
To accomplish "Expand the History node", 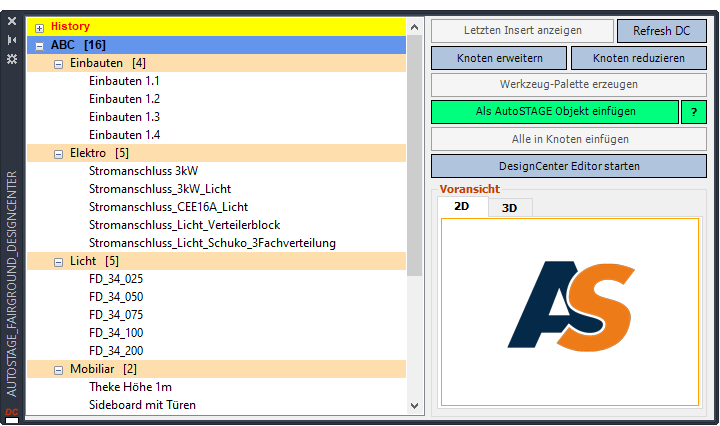I will 39,28.
